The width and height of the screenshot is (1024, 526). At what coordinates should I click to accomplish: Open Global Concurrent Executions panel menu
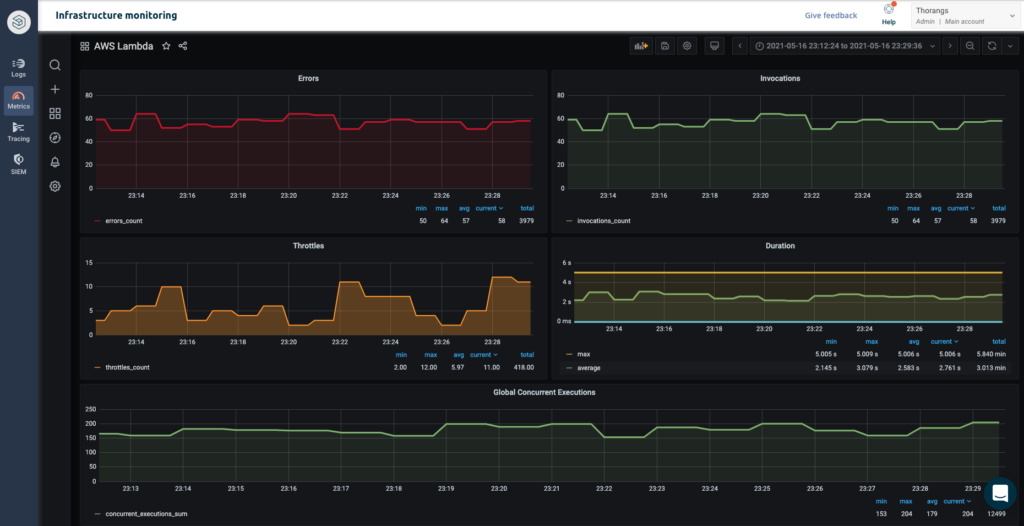[544, 393]
